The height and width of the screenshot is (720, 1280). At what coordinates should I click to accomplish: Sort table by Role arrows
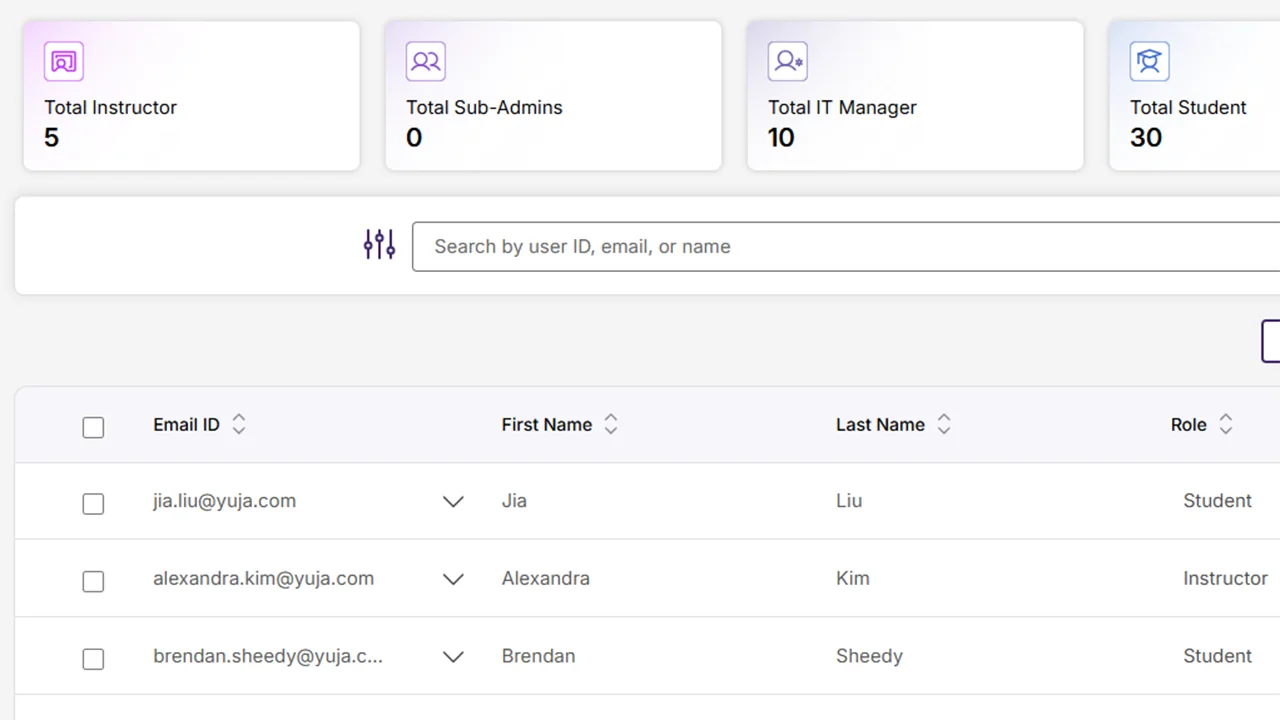(1225, 425)
